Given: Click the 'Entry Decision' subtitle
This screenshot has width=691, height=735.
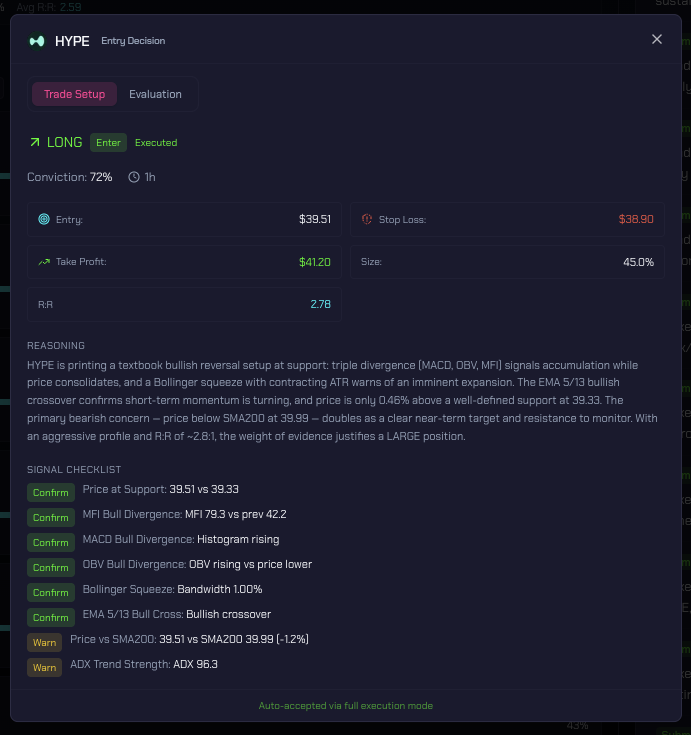Looking at the screenshot, I should click(133, 41).
